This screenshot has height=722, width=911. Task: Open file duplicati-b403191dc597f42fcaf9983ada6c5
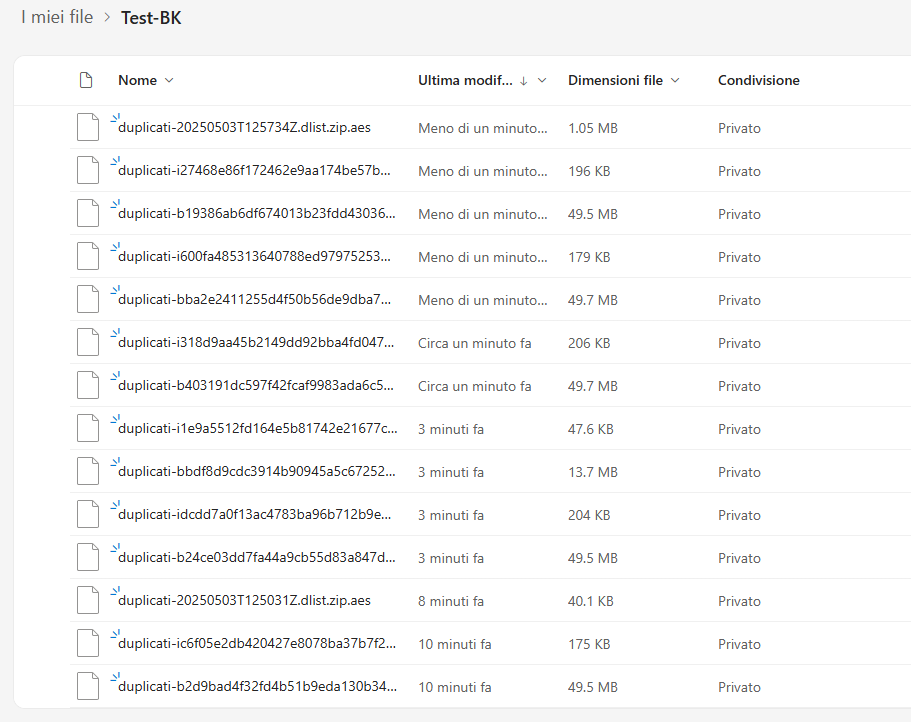point(256,386)
